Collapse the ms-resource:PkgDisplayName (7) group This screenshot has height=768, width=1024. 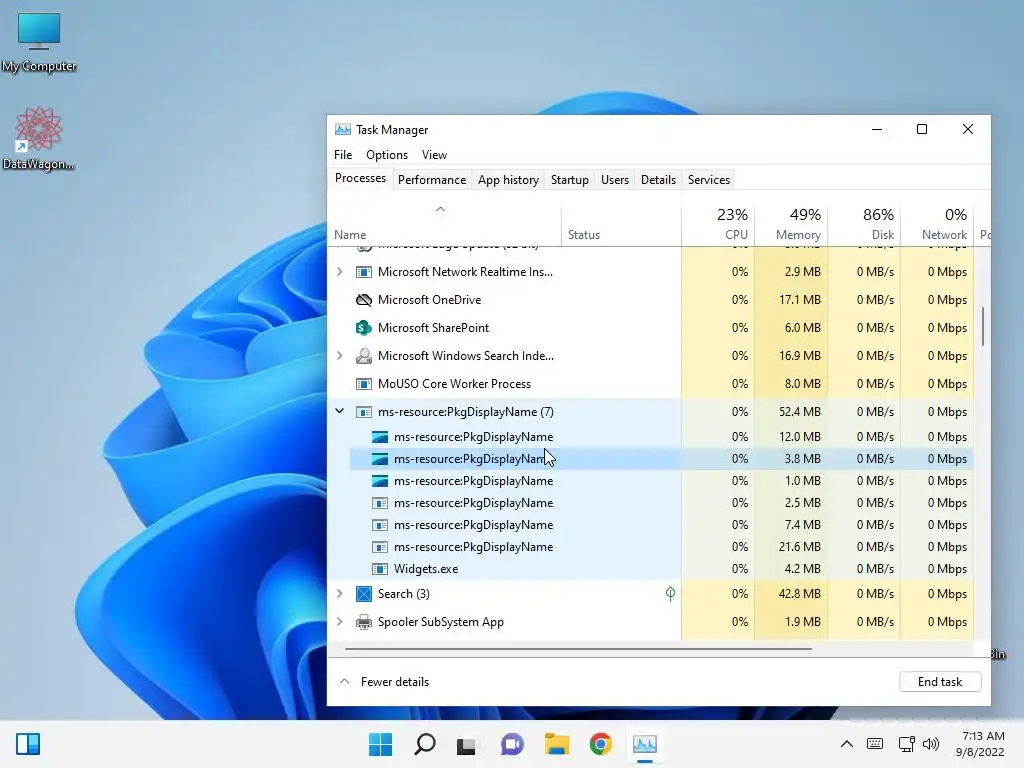[x=340, y=411]
